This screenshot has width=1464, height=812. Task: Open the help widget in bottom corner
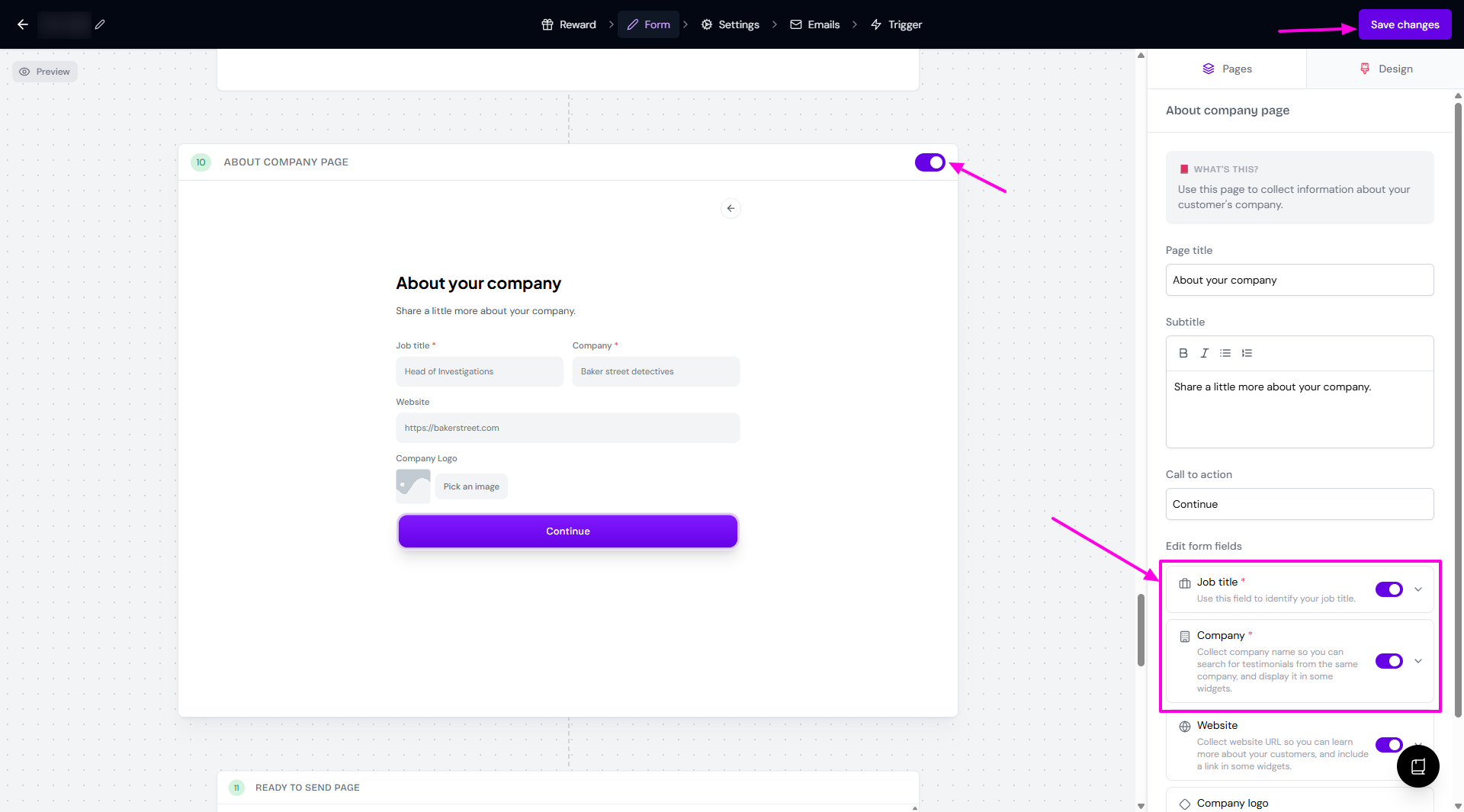pos(1417,766)
